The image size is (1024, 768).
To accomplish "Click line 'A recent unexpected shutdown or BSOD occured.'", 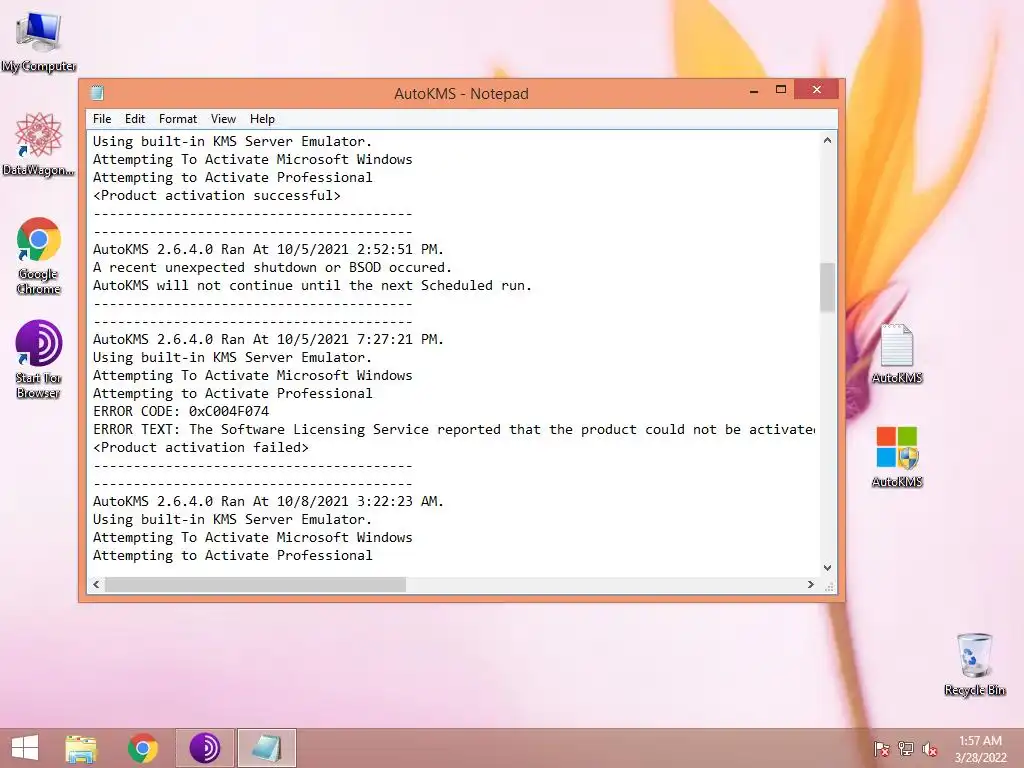I will click(272, 268).
